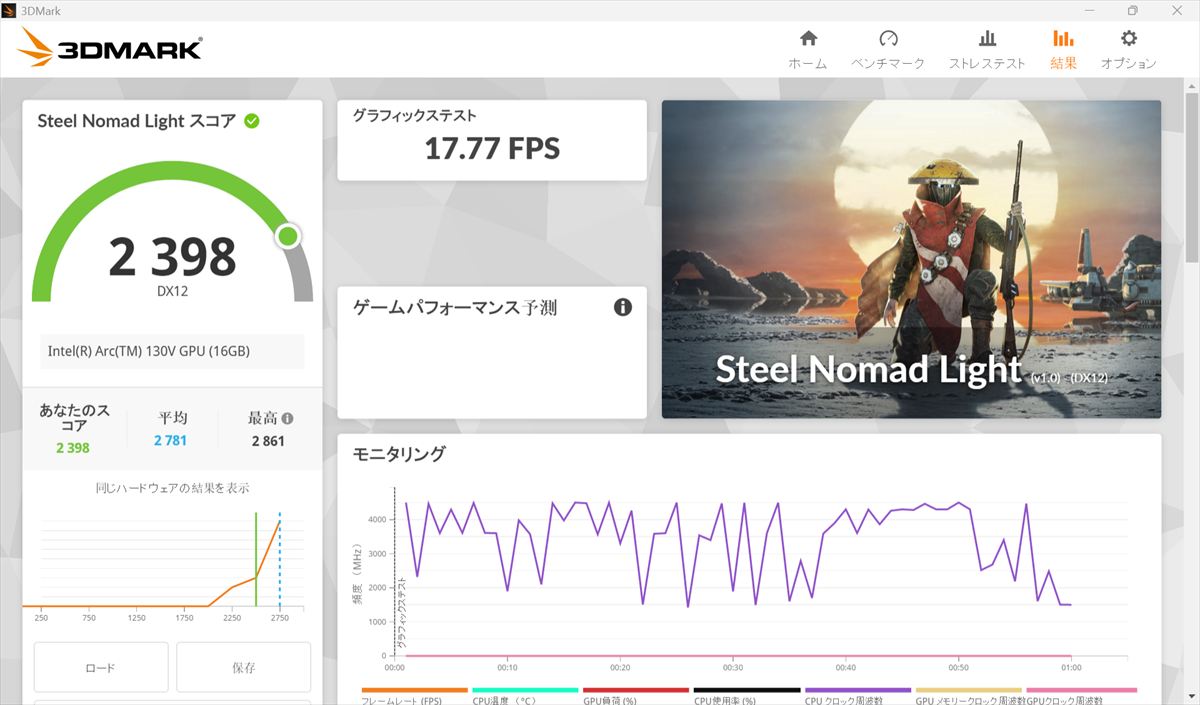Click the 3DMark logo
This screenshot has width=1200, height=705.
(x=111, y=48)
